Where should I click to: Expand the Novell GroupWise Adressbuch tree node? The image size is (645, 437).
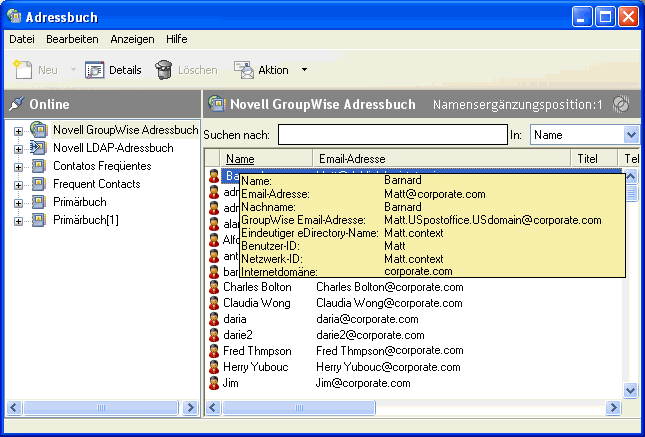(x=18, y=131)
